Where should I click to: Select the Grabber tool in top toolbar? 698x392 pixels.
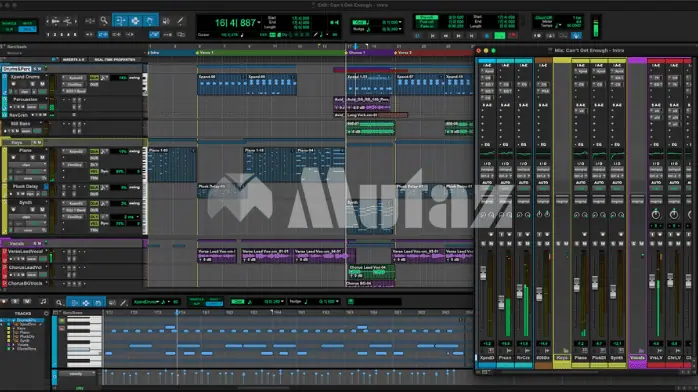point(150,20)
